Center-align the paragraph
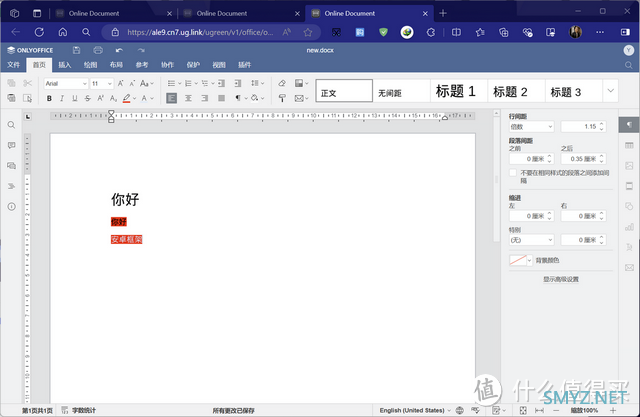Image resolution: width=640 pixels, height=417 pixels. tap(187, 99)
